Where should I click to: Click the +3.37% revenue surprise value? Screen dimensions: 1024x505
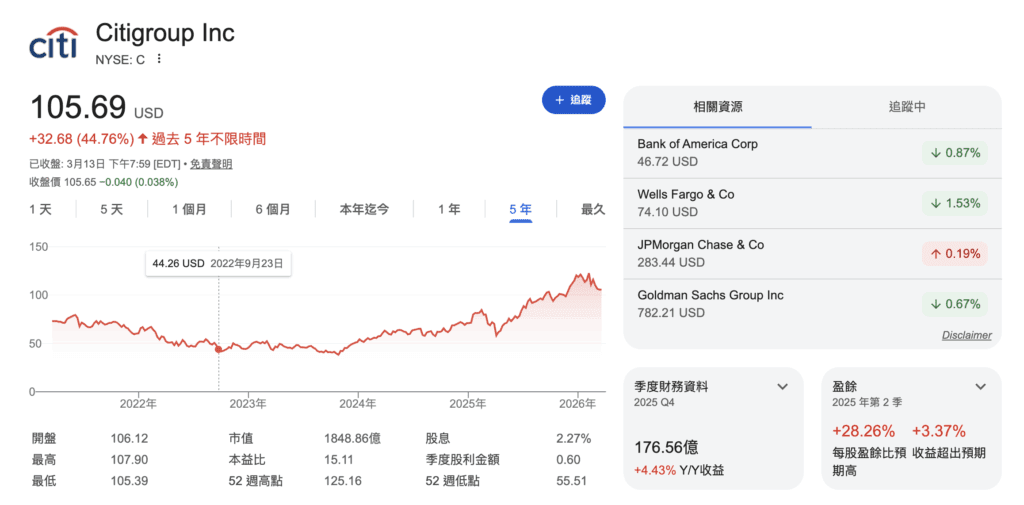click(x=938, y=431)
